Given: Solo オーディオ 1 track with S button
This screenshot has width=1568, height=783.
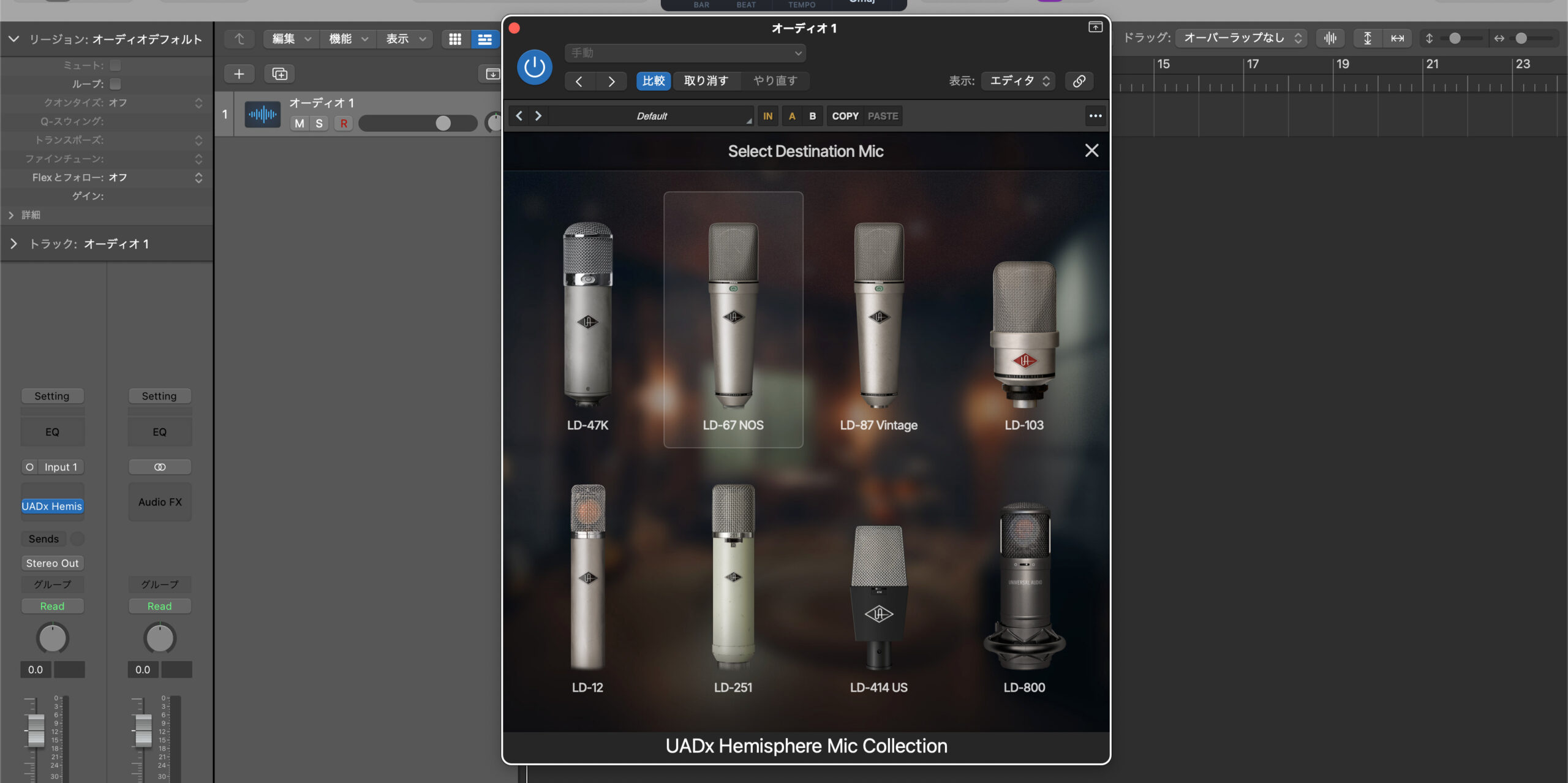Looking at the screenshot, I should [319, 123].
